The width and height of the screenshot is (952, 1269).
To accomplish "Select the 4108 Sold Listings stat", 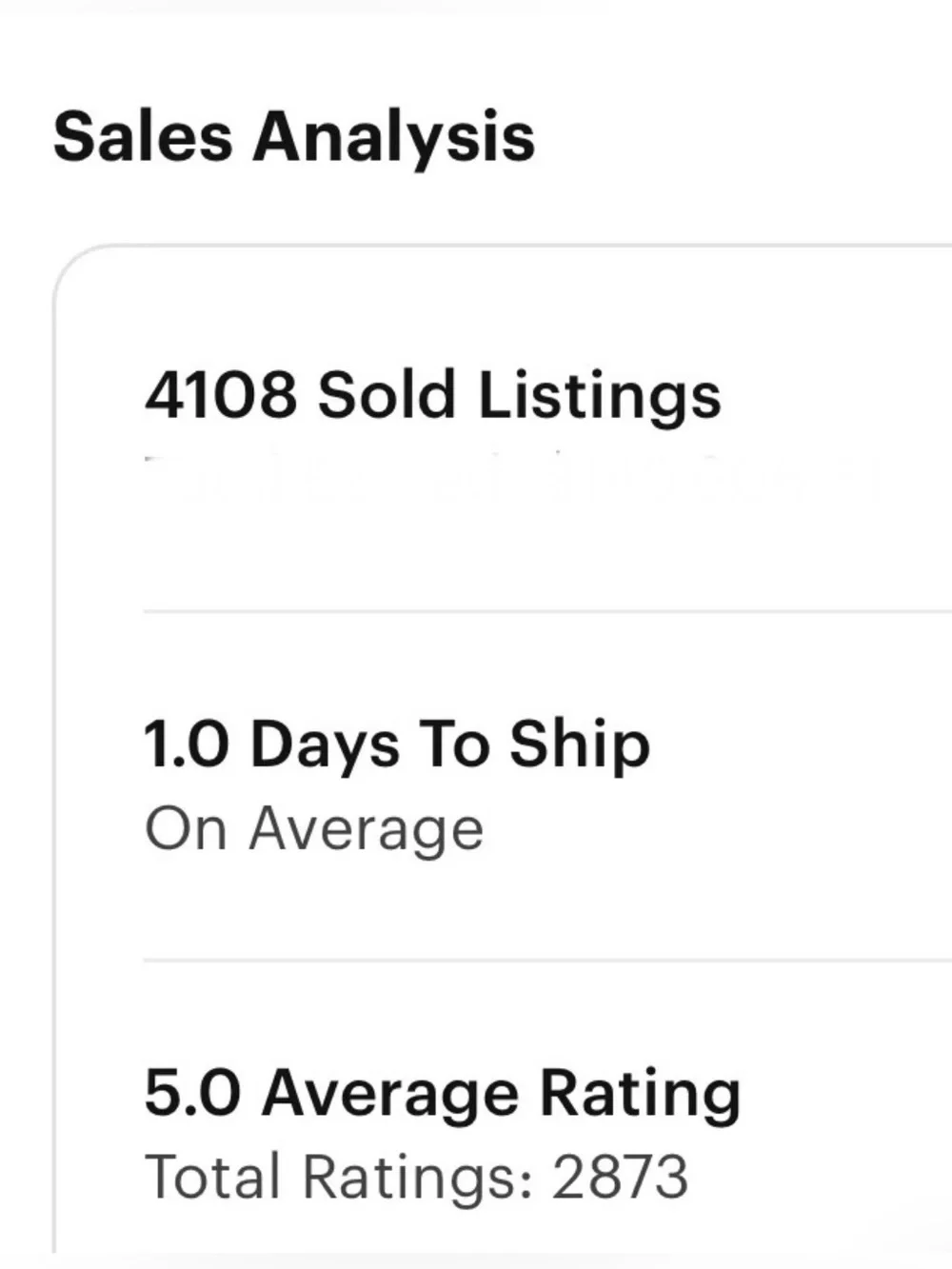I will pyautogui.click(x=433, y=395).
